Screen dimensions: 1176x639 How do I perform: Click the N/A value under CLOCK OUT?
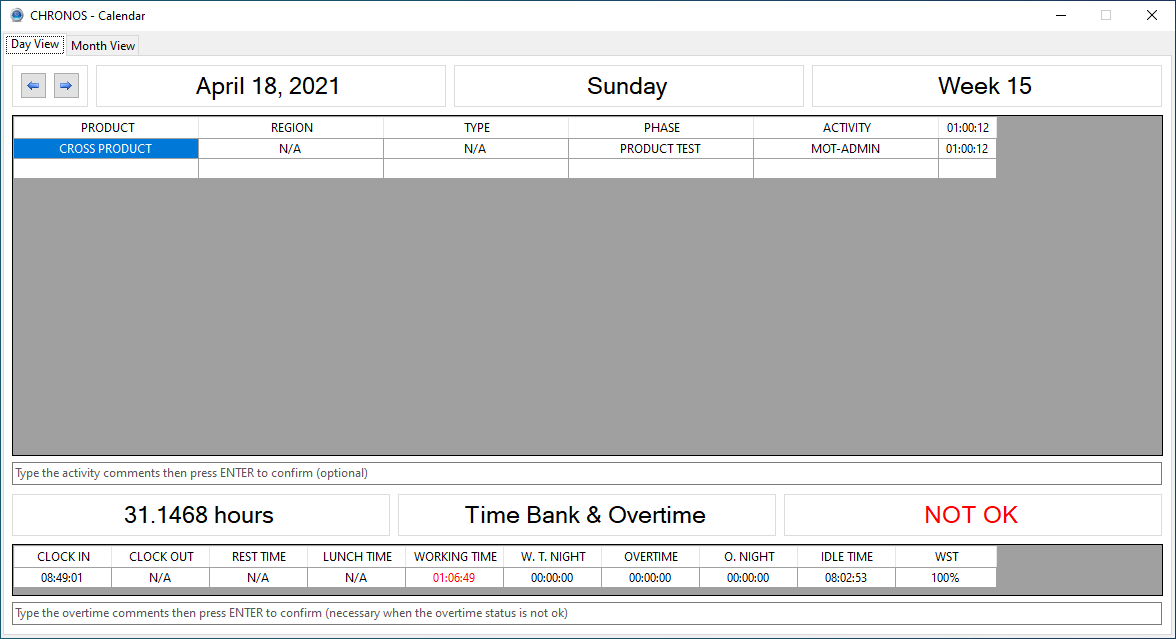[x=160, y=578]
